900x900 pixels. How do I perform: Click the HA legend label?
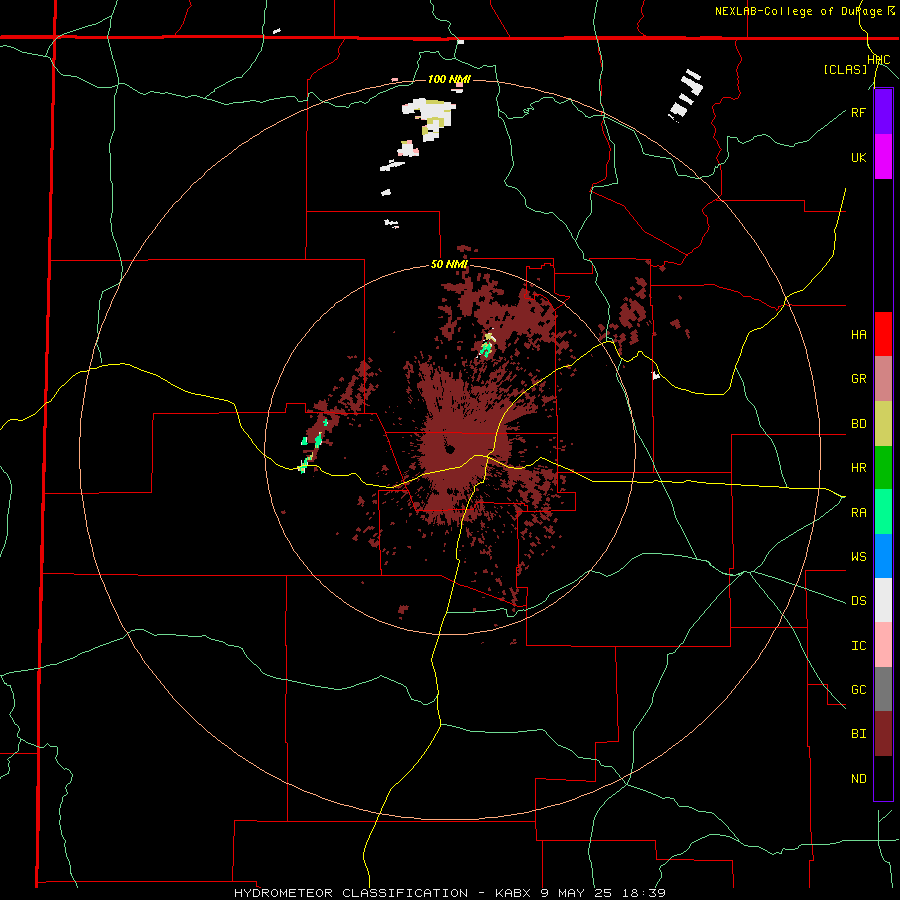(x=858, y=335)
